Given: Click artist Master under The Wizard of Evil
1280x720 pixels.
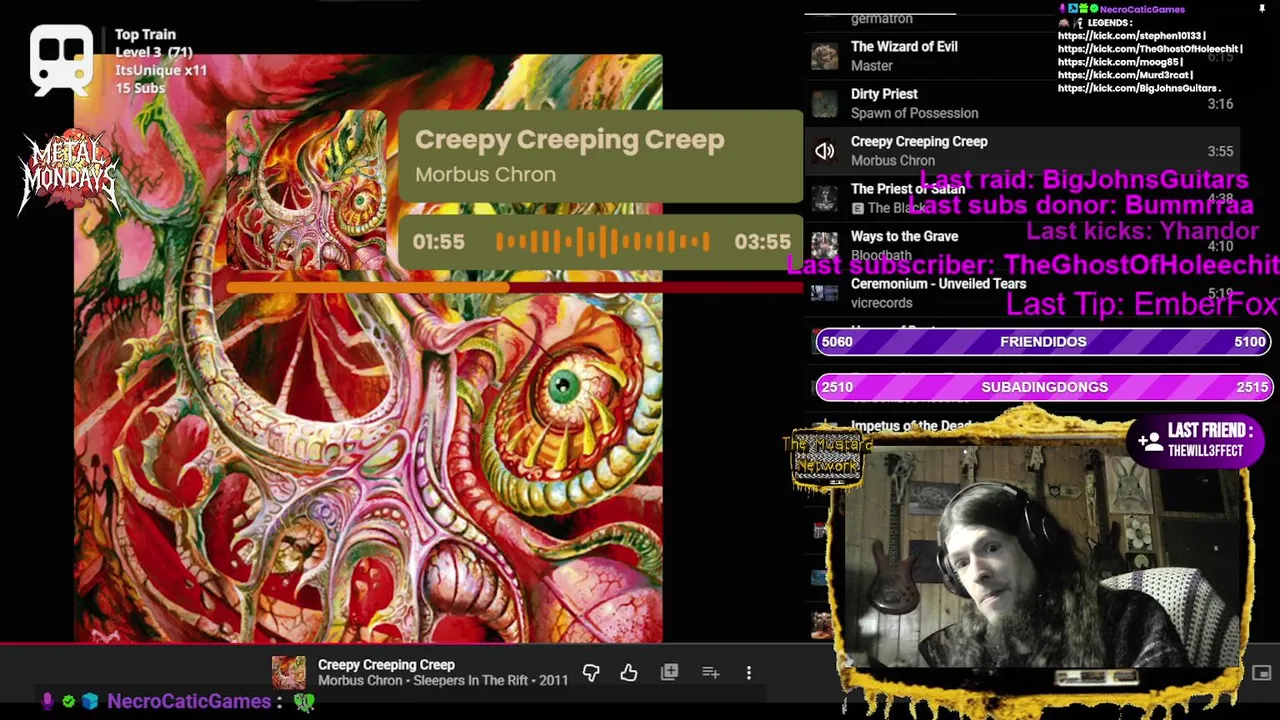Looking at the screenshot, I should [x=872, y=66].
